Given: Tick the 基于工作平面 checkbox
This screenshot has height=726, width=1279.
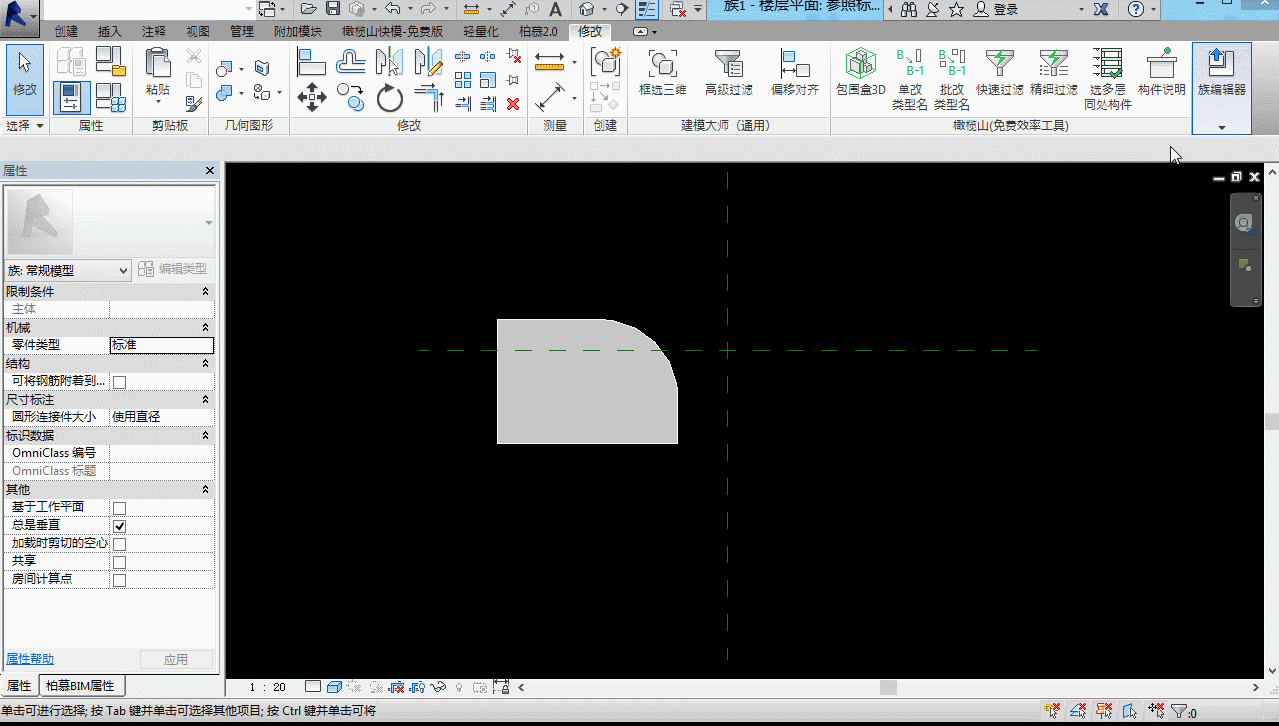Looking at the screenshot, I should 119,508.
